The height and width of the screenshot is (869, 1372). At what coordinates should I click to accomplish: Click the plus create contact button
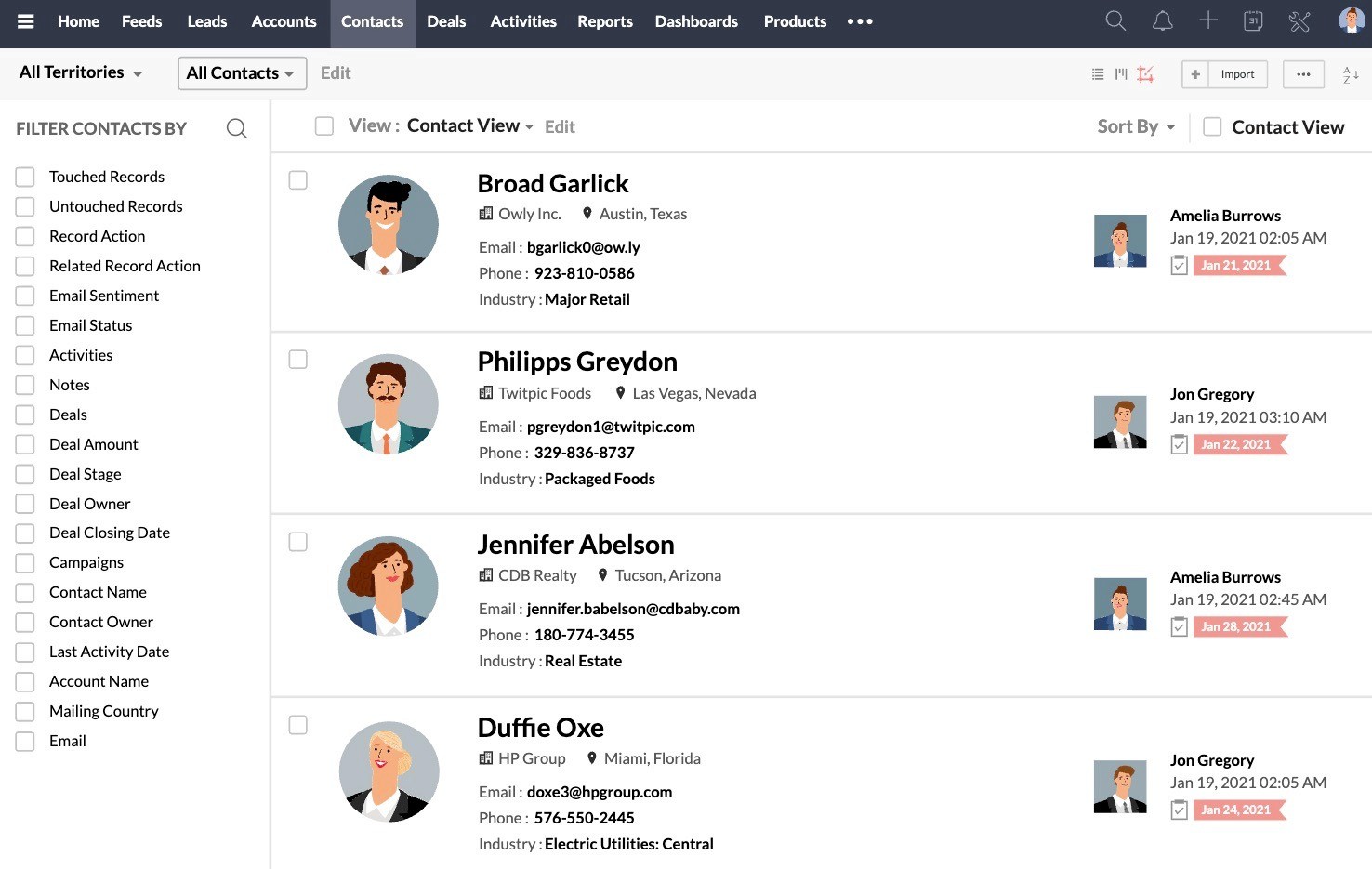tap(1195, 74)
